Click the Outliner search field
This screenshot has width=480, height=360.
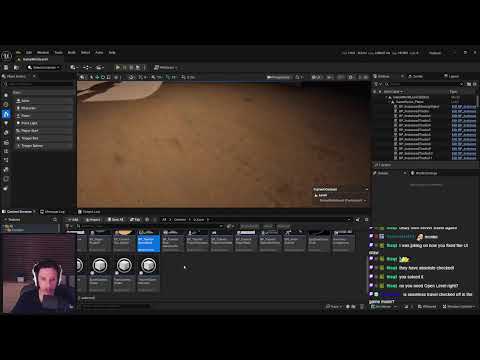(x=425, y=84)
